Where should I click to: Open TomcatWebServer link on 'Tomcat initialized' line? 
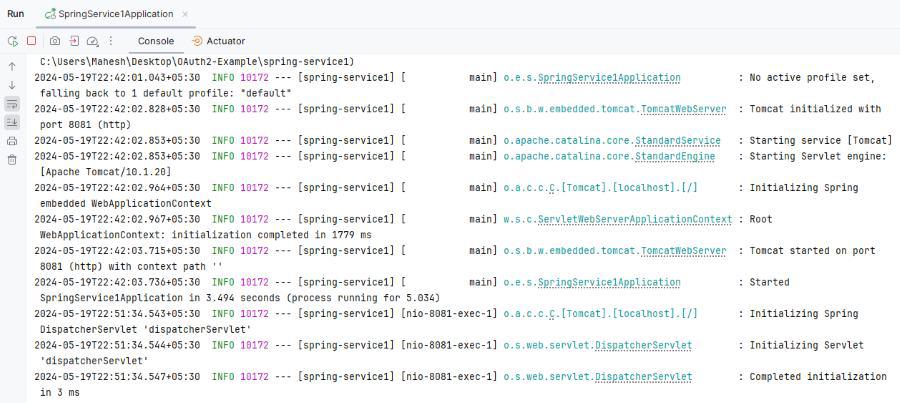(x=683, y=109)
